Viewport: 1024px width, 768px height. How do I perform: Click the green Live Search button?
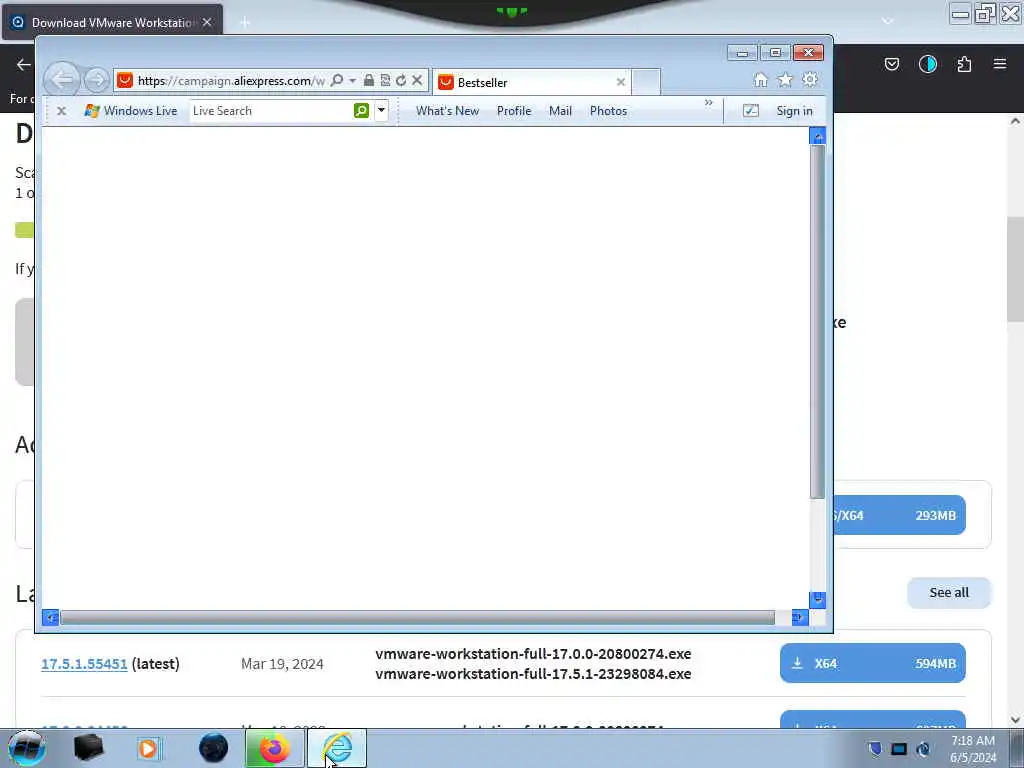click(x=361, y=111)
